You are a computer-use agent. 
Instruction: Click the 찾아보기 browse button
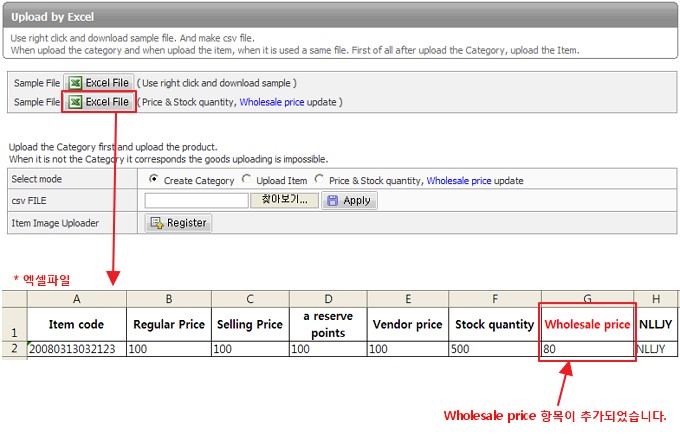[x=284, y=200]
